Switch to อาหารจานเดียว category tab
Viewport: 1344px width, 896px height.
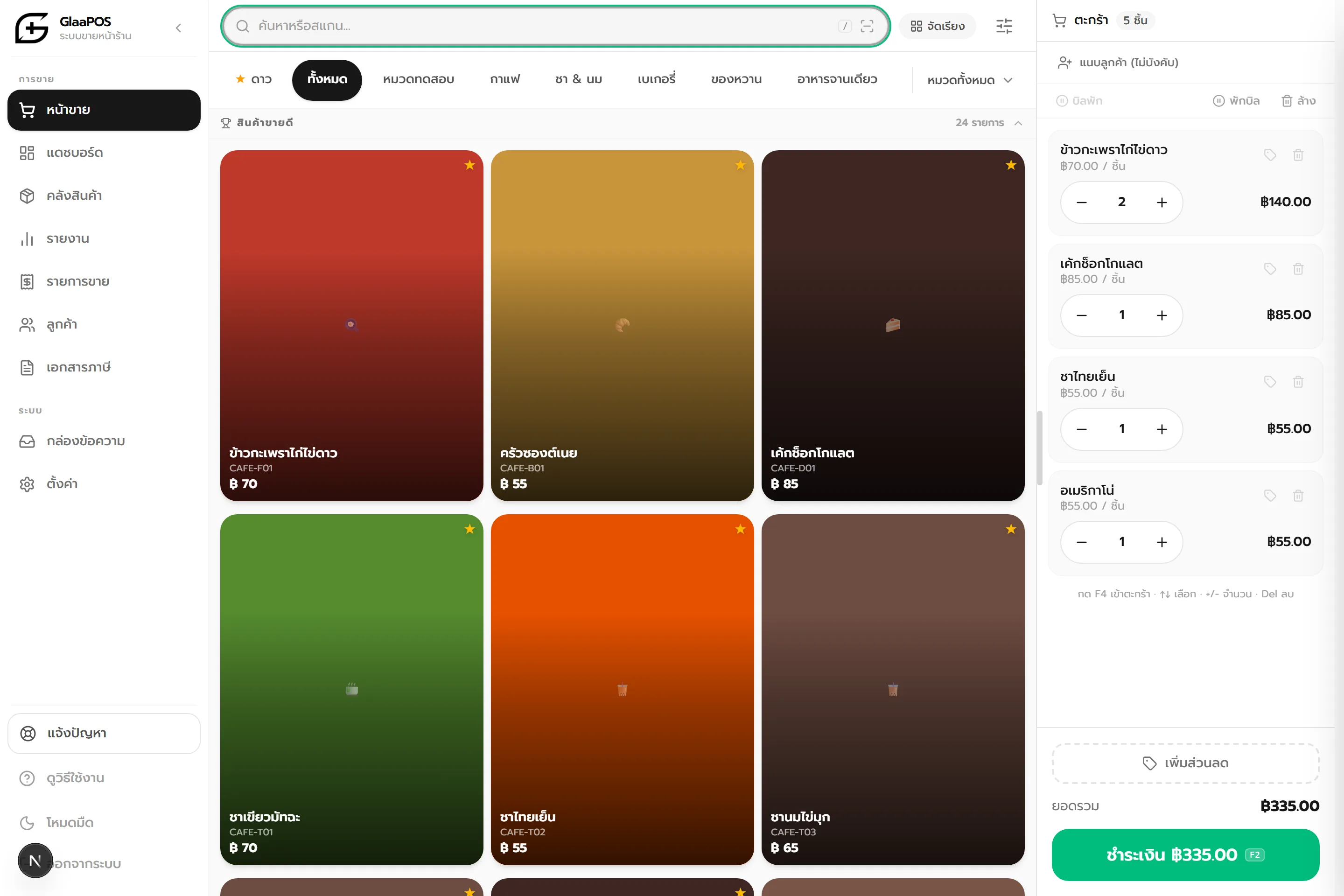tap(837, 79)
